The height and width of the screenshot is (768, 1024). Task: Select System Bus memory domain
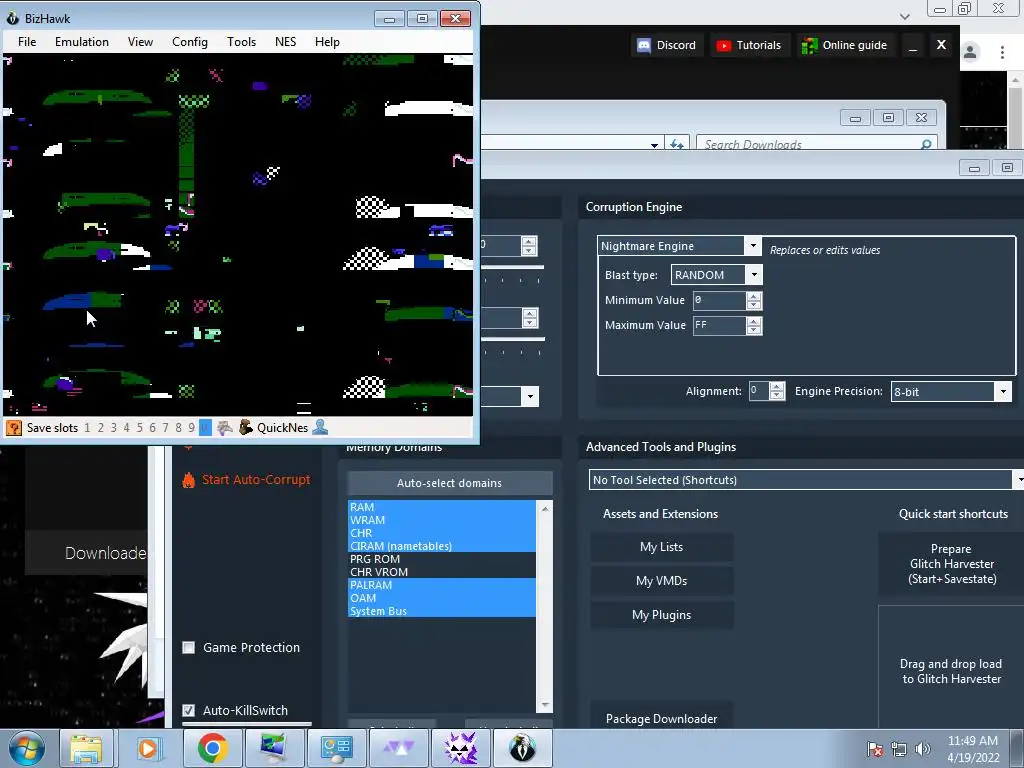[x=441, y=611]
